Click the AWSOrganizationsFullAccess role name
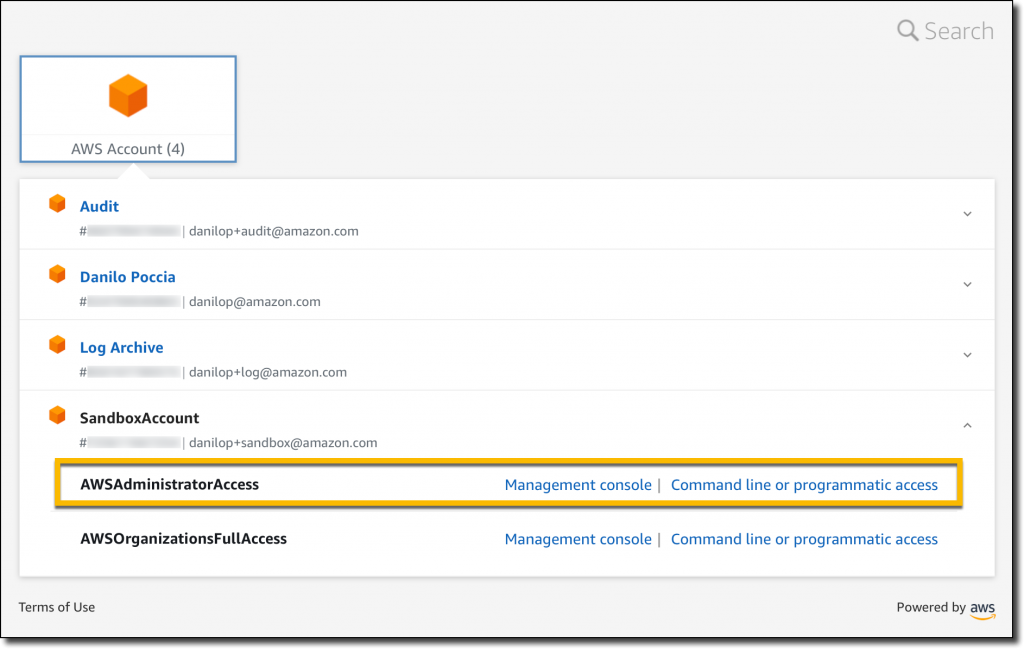Viewport: 1024px width, 649px height. [x=184, y=539]
